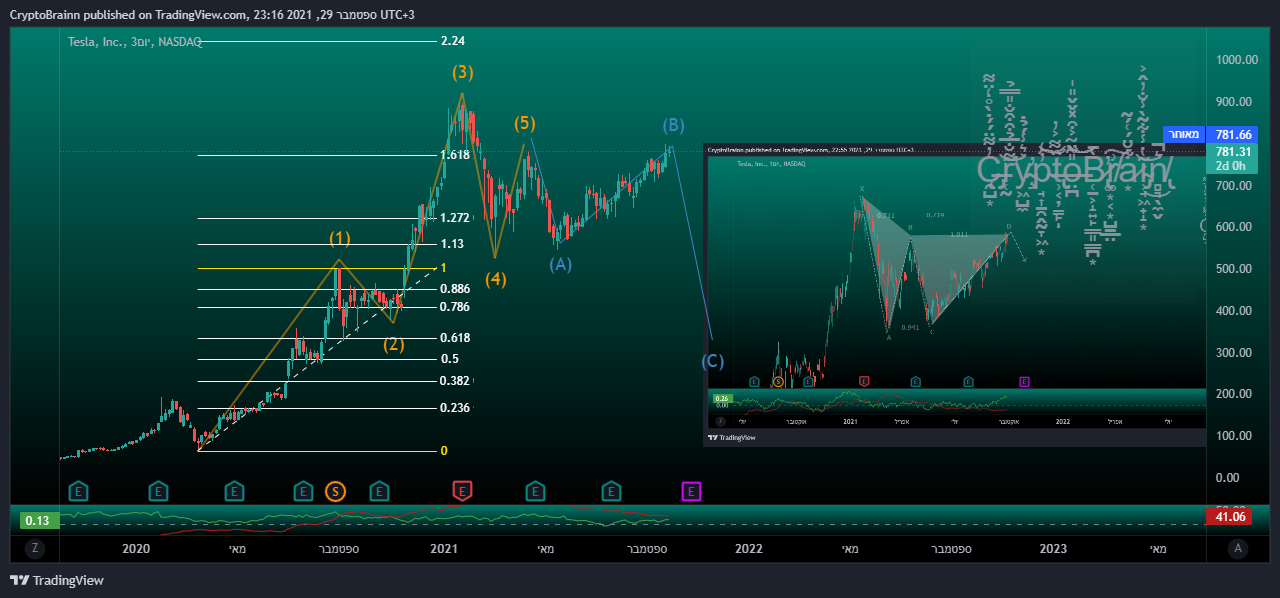Click the green E marker directly left of orange S
The width and height of the screenshot is (1280, 598).
[x=304, y=491]
